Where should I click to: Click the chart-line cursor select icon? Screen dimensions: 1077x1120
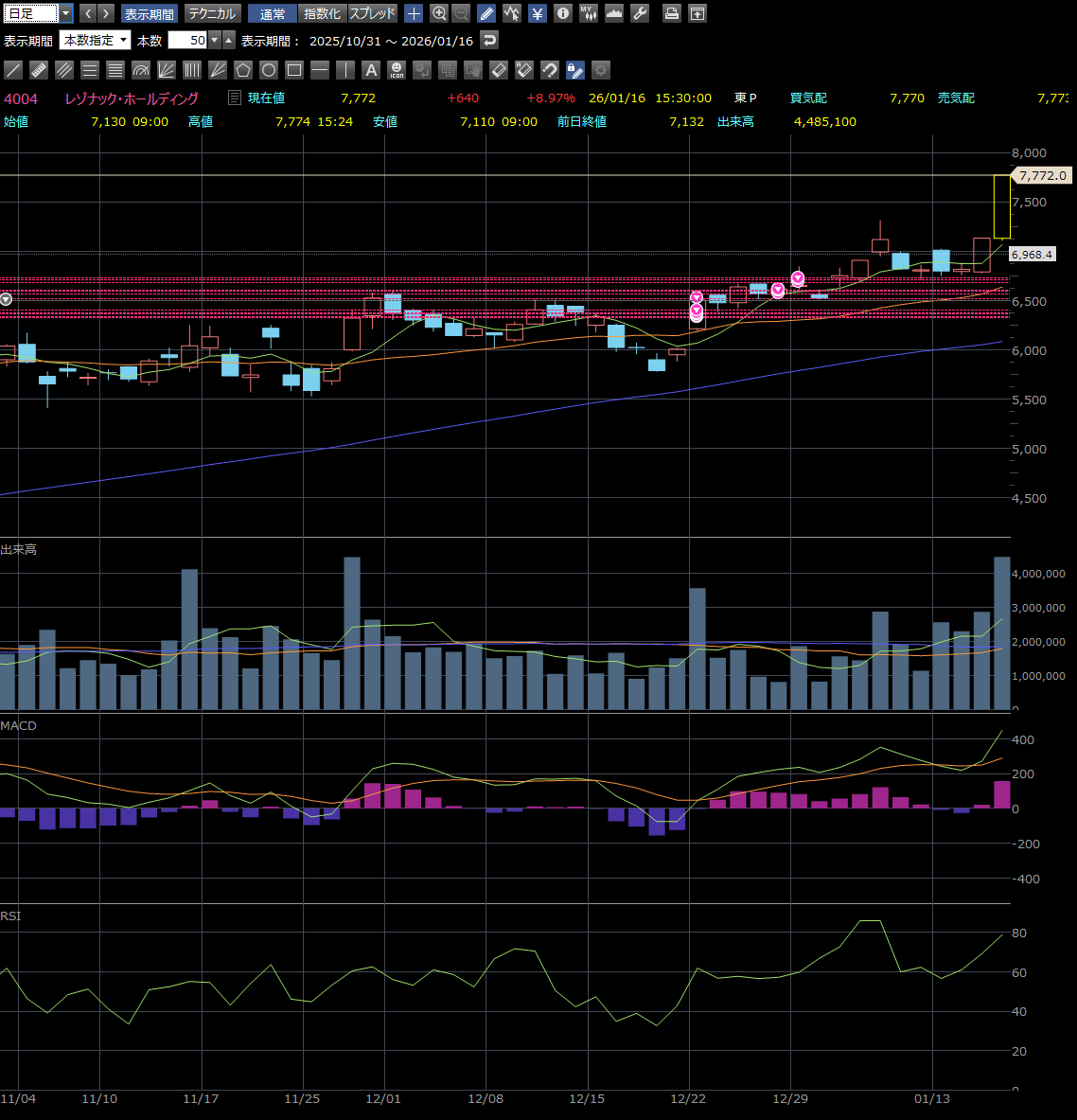(511, 13)
